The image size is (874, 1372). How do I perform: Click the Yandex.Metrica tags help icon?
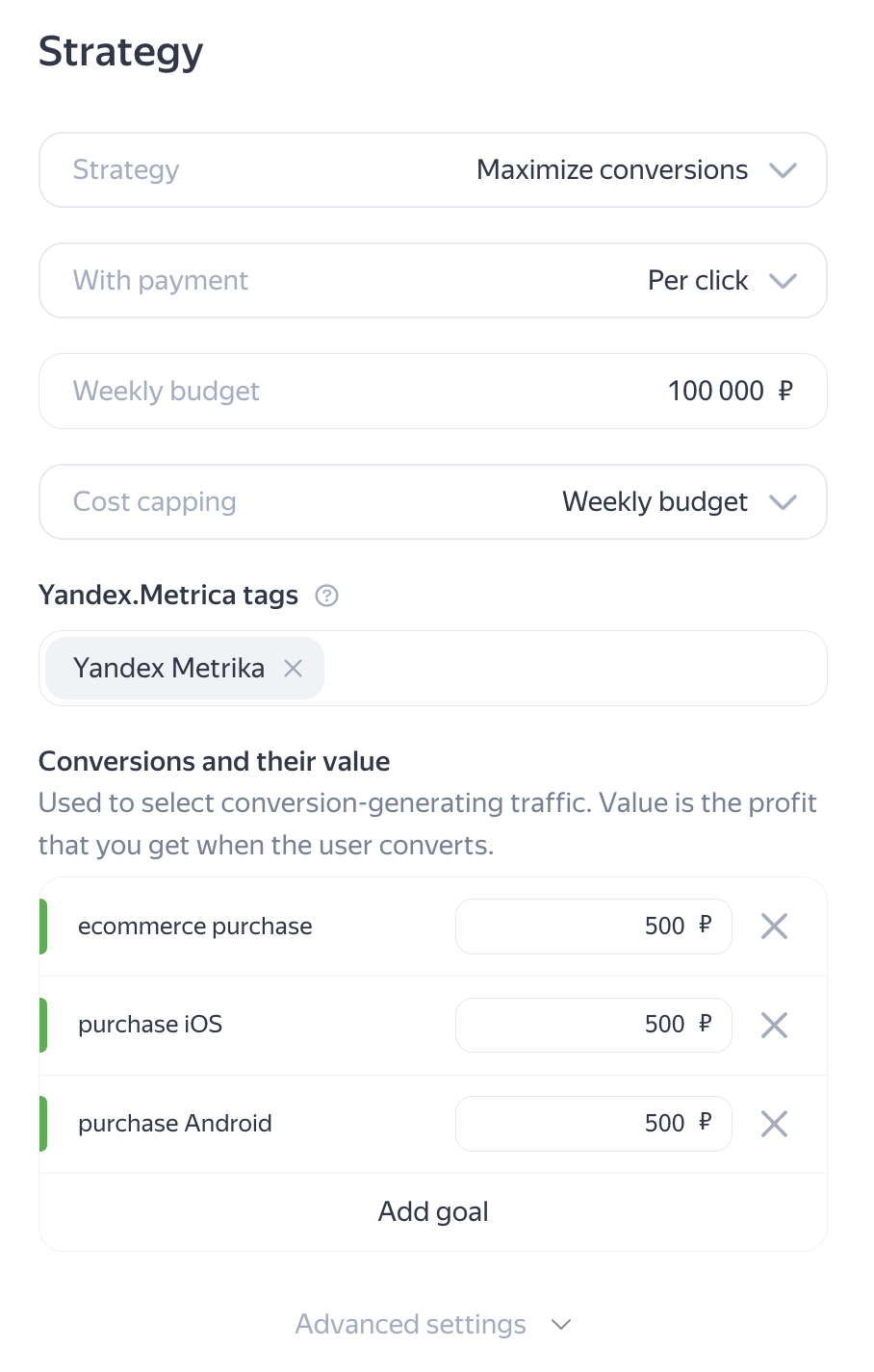click(x=327, y=597)
